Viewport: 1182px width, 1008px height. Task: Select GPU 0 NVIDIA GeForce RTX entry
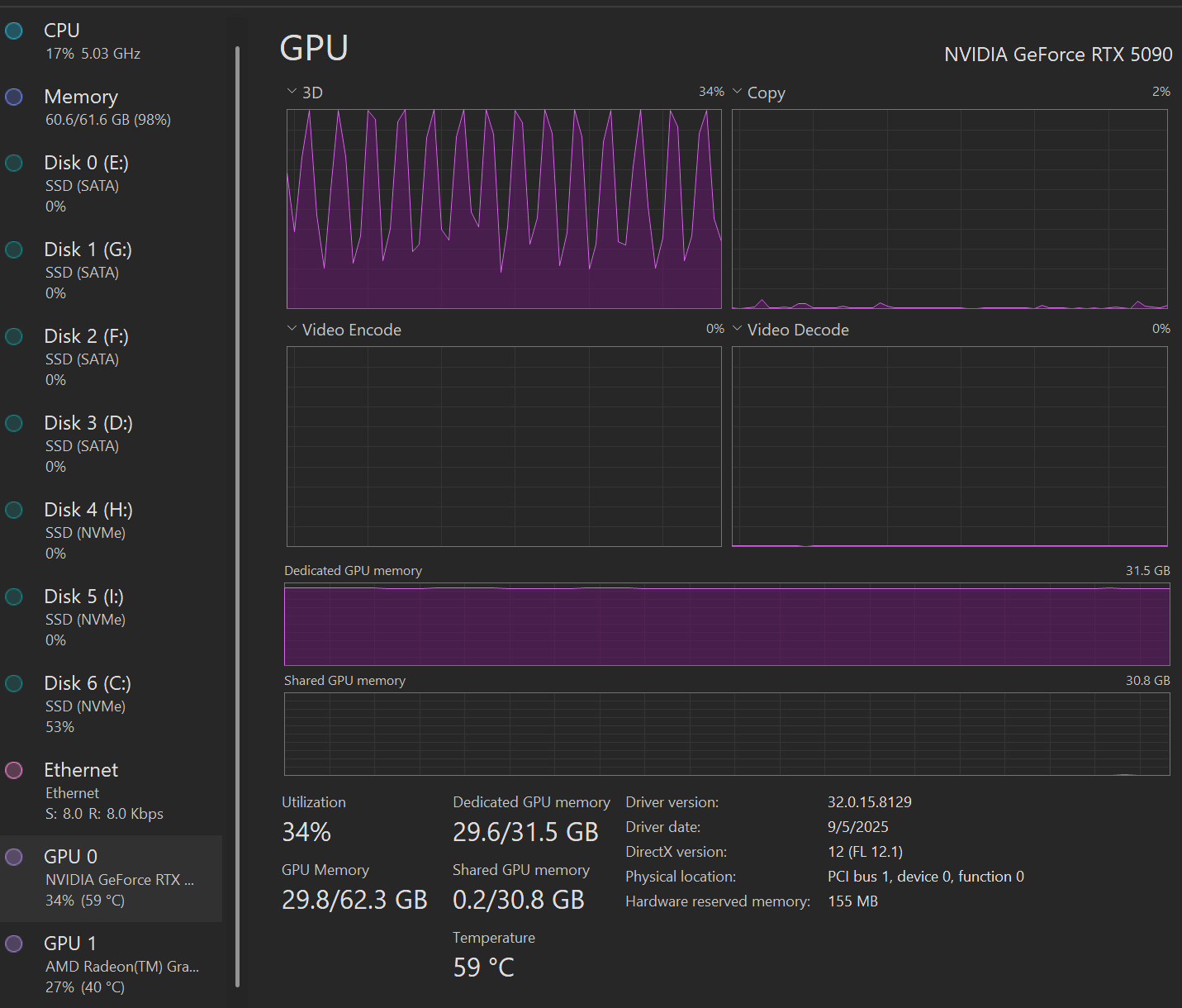point(112,878)
